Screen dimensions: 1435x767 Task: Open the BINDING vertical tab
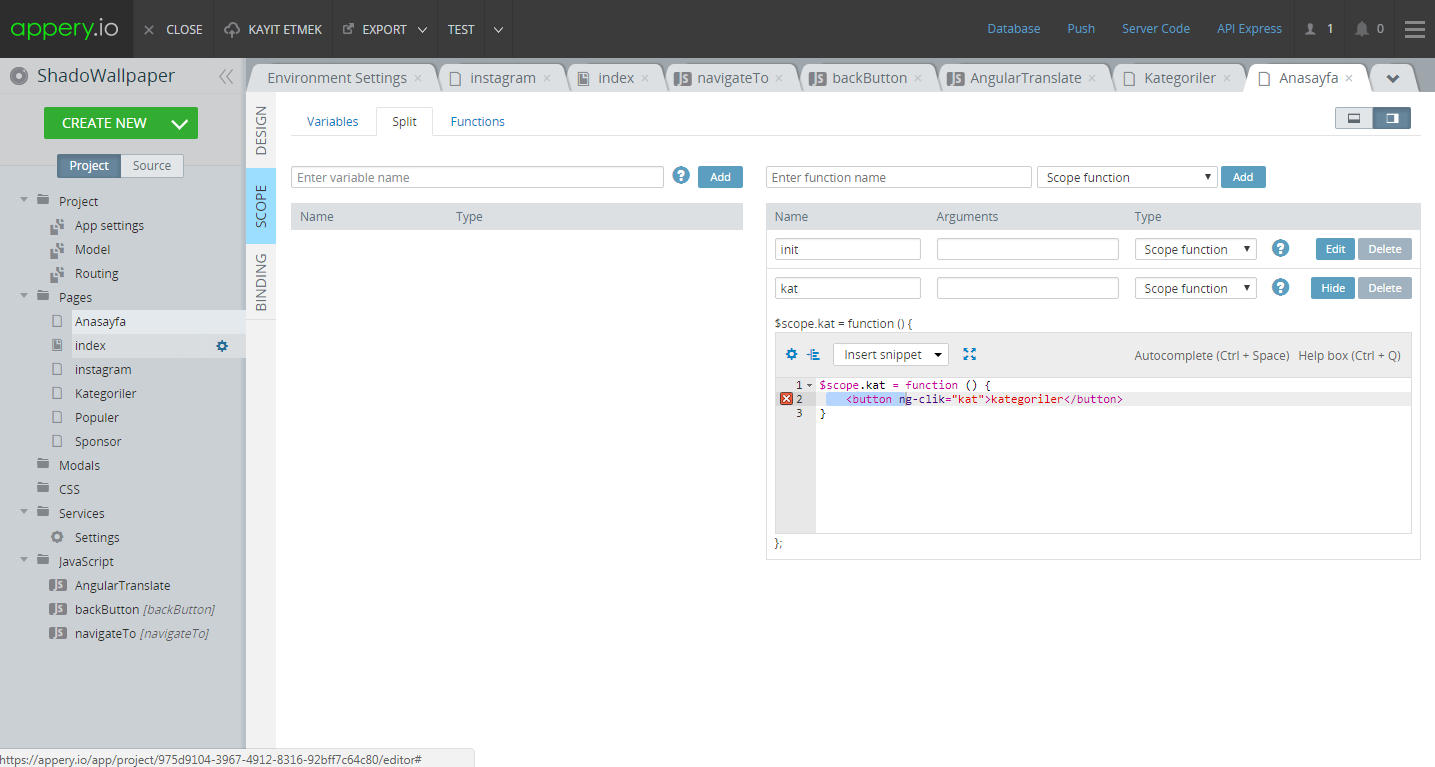pyautogui.click(x=261, y=282)
